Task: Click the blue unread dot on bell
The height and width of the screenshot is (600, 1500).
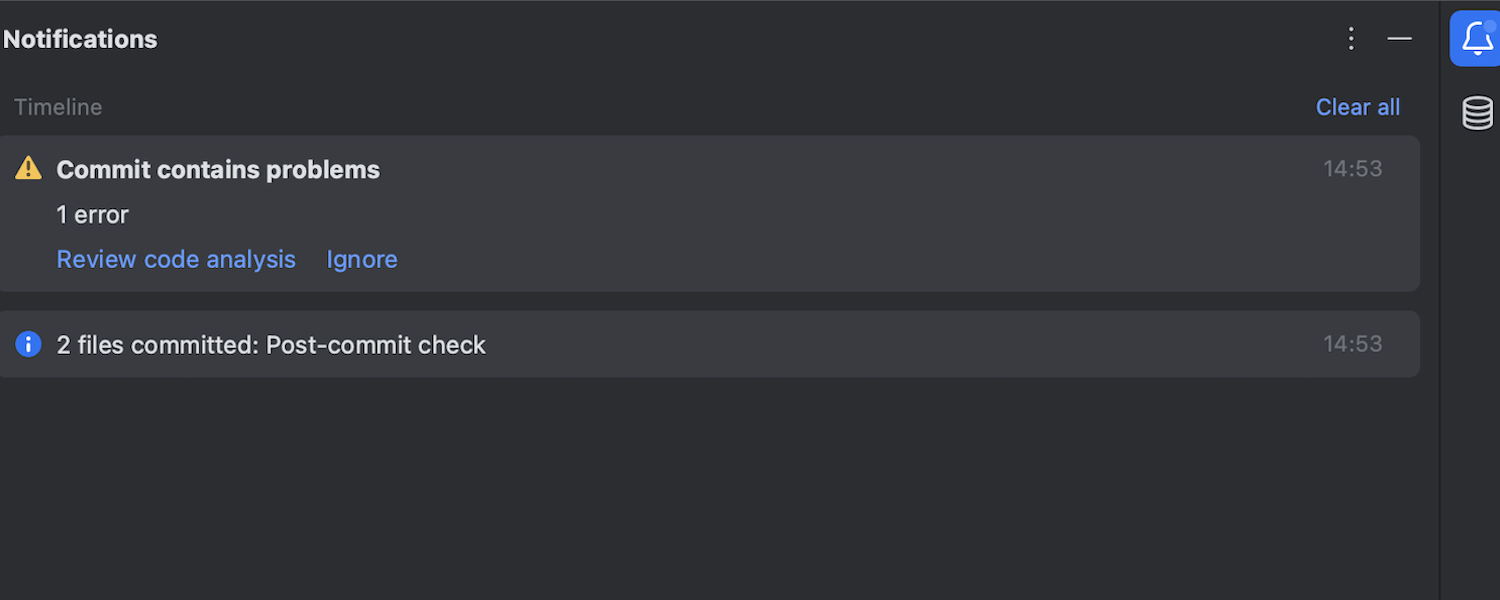Action: tap(1489, 26)
